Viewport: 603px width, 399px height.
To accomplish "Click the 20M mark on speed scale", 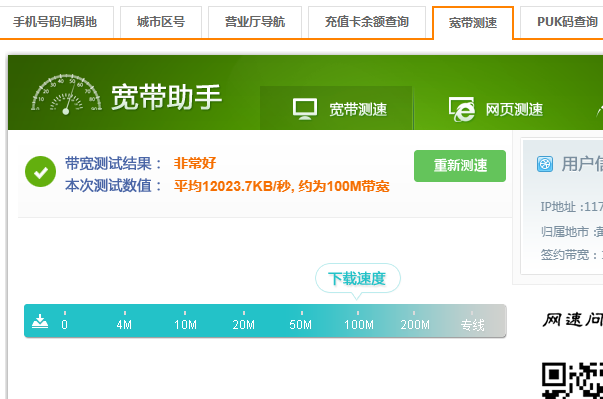I will [243, 325].
